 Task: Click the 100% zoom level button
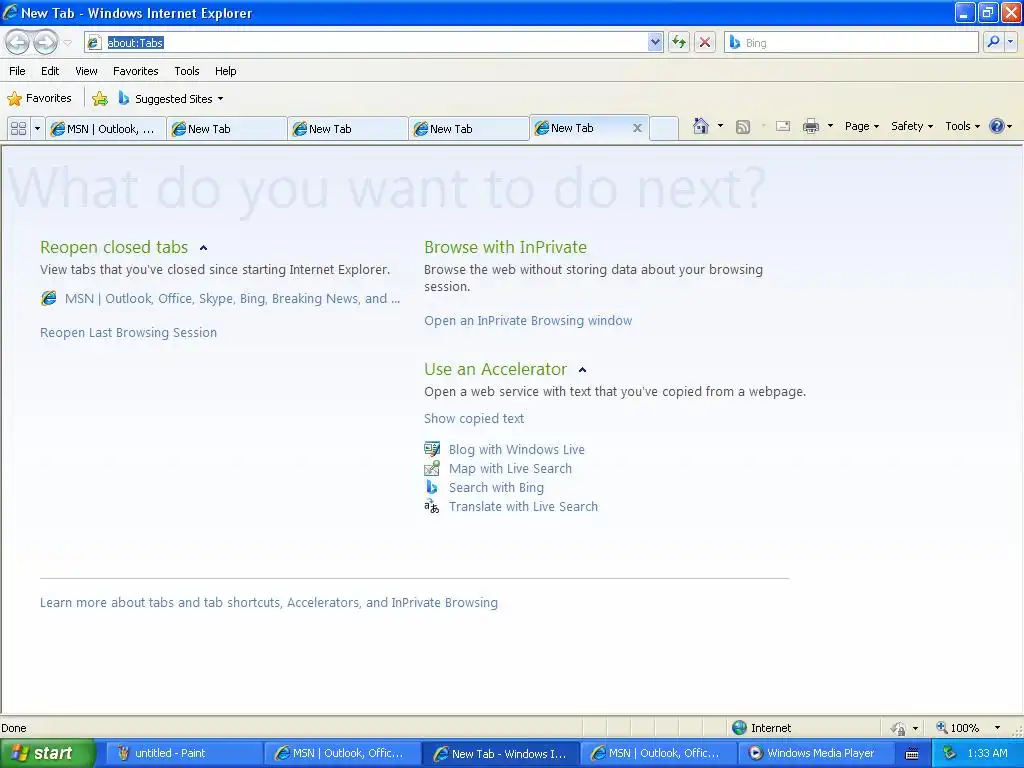(957, 728)
